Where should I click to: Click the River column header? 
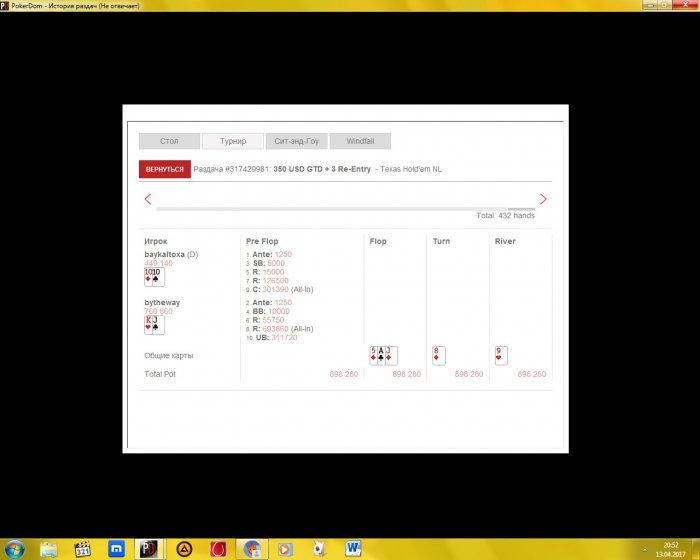[505, 241]
